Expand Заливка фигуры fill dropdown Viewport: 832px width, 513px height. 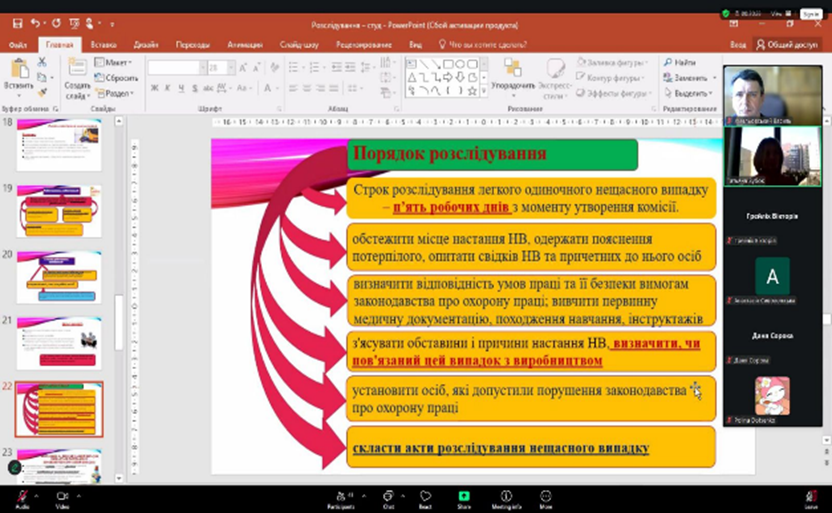coord(612,62)
